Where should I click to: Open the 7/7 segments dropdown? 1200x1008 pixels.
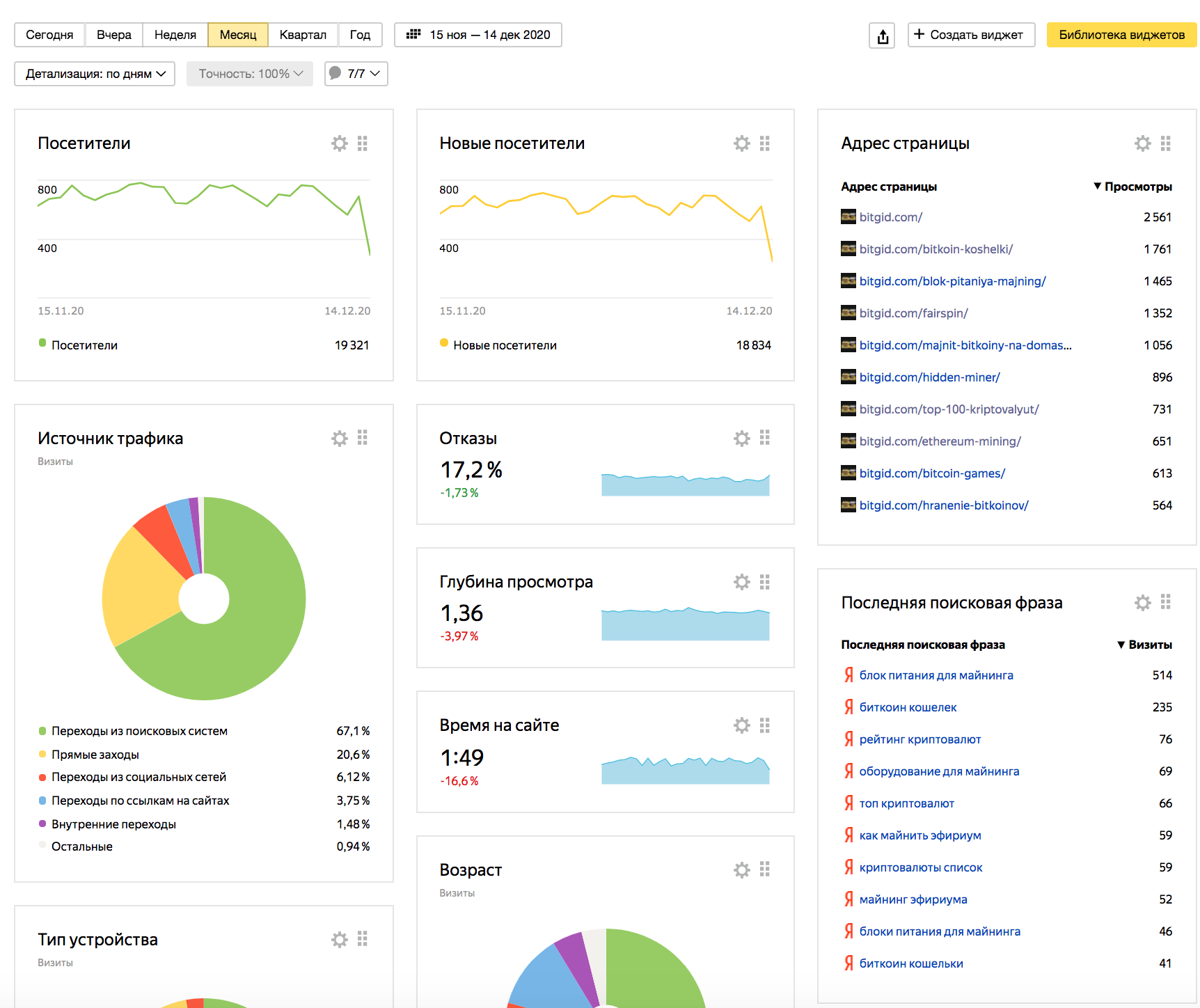pos(356,74)
